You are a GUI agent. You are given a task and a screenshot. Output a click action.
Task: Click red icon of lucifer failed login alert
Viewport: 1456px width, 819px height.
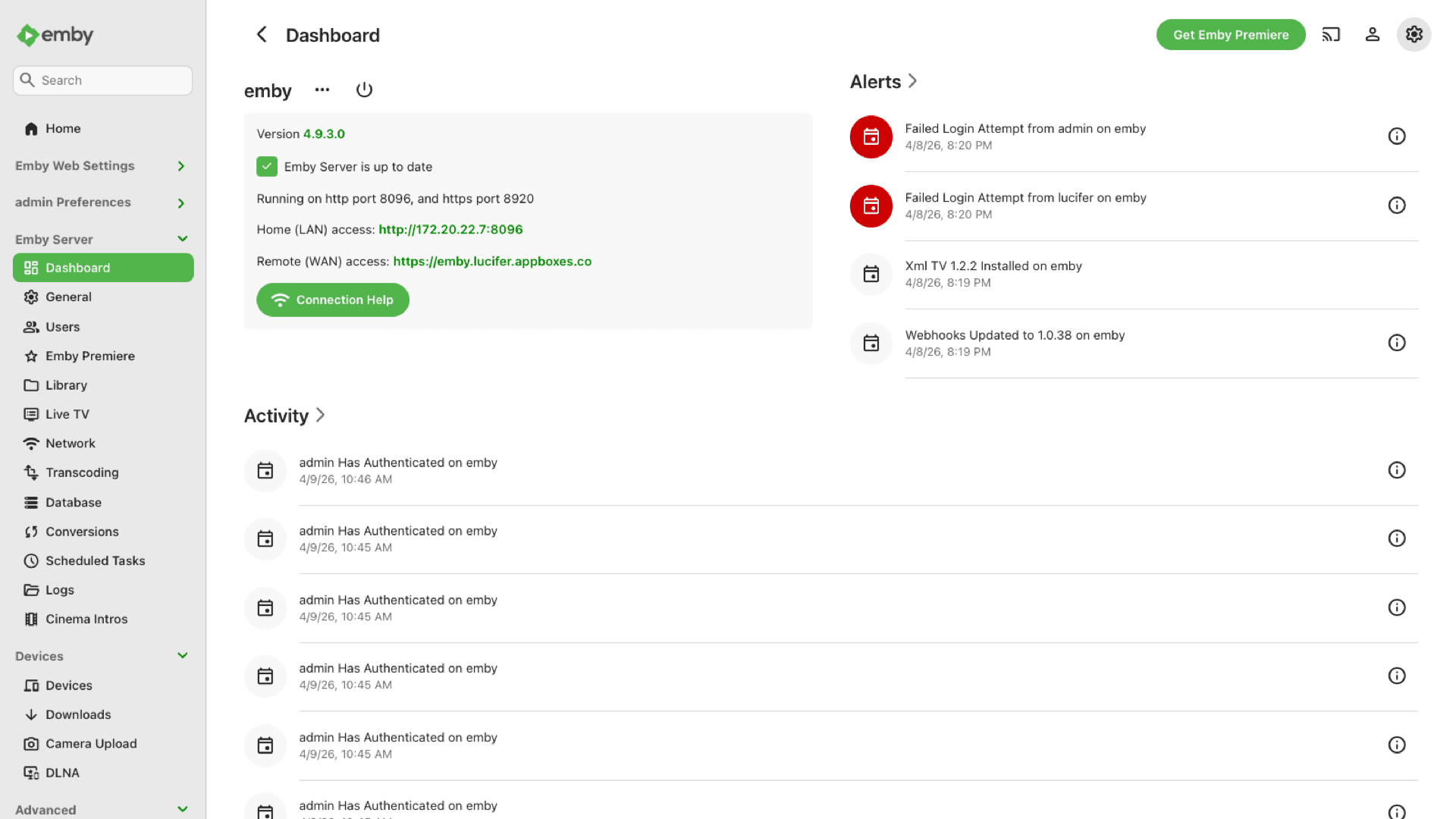871,206
